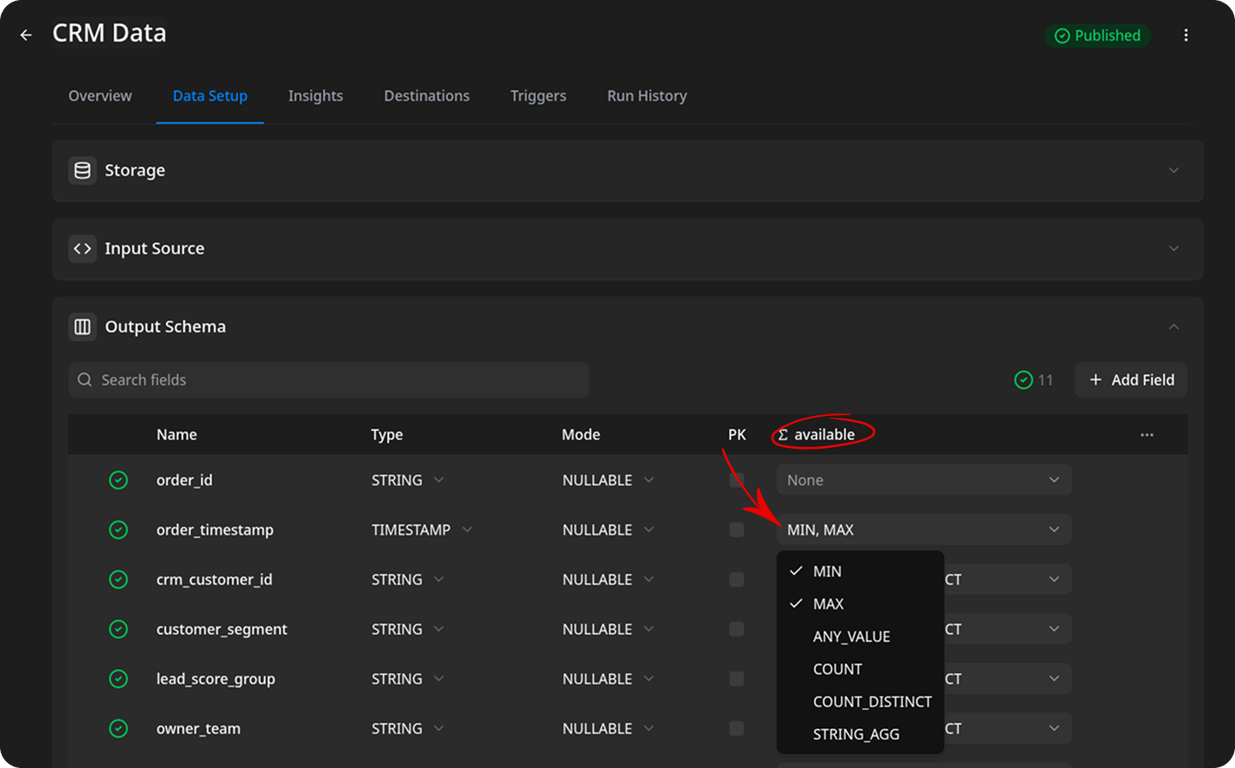Click the Name column header
The height and width of the screenshot is (768, 1235).
tap(177, 435)
